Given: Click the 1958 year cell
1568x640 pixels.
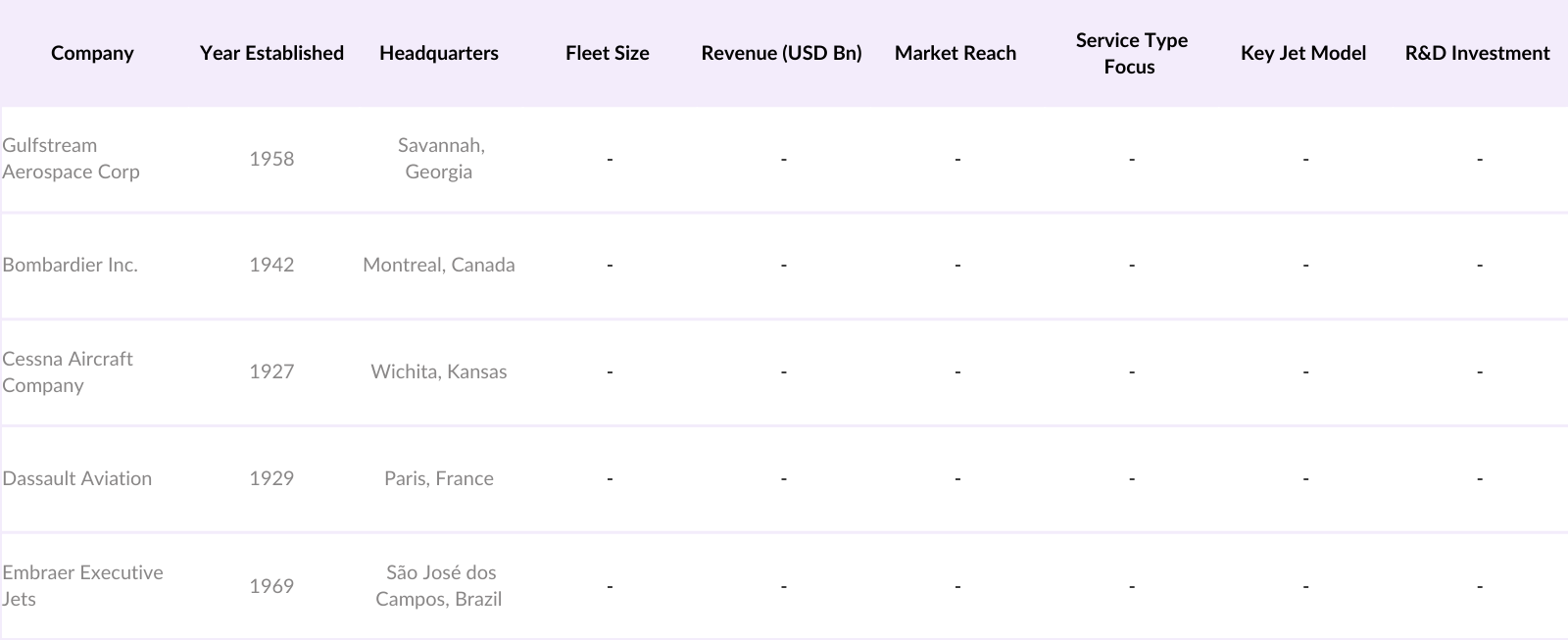Looking at the screenshot, I should point(271,159).
